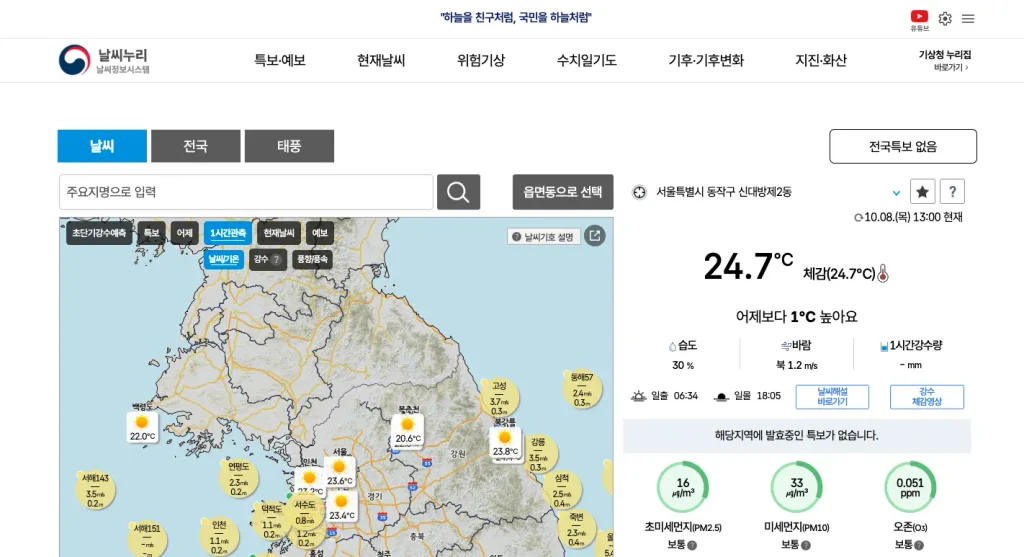
Task: Click the 북강릉 23.8℃ weather marker
Action: pos(505,443)
